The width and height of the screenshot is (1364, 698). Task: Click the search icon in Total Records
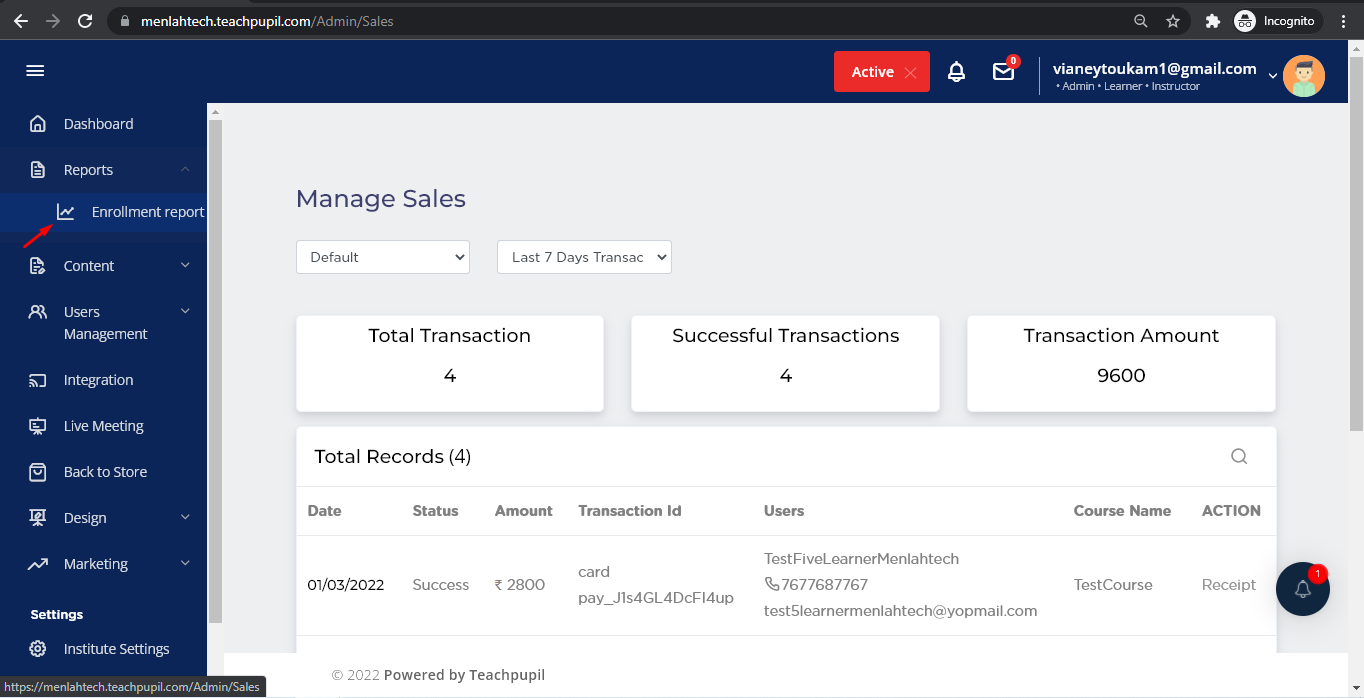pyautogui.click(x=1238, y=457)
